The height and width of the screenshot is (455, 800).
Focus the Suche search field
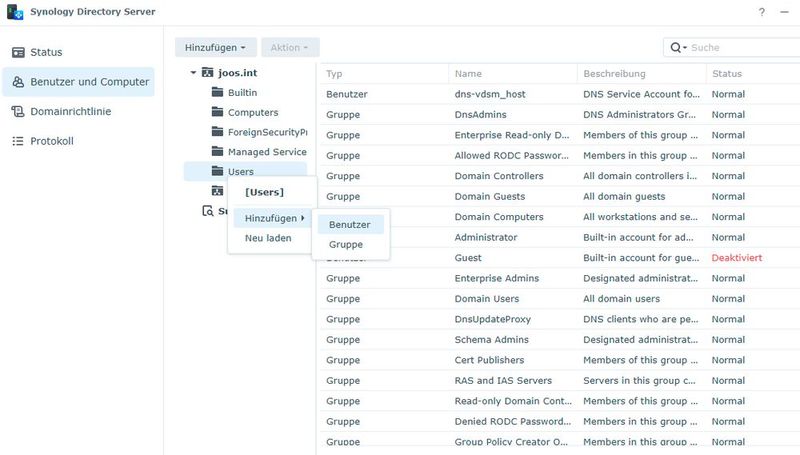click(x=745, y=47)
